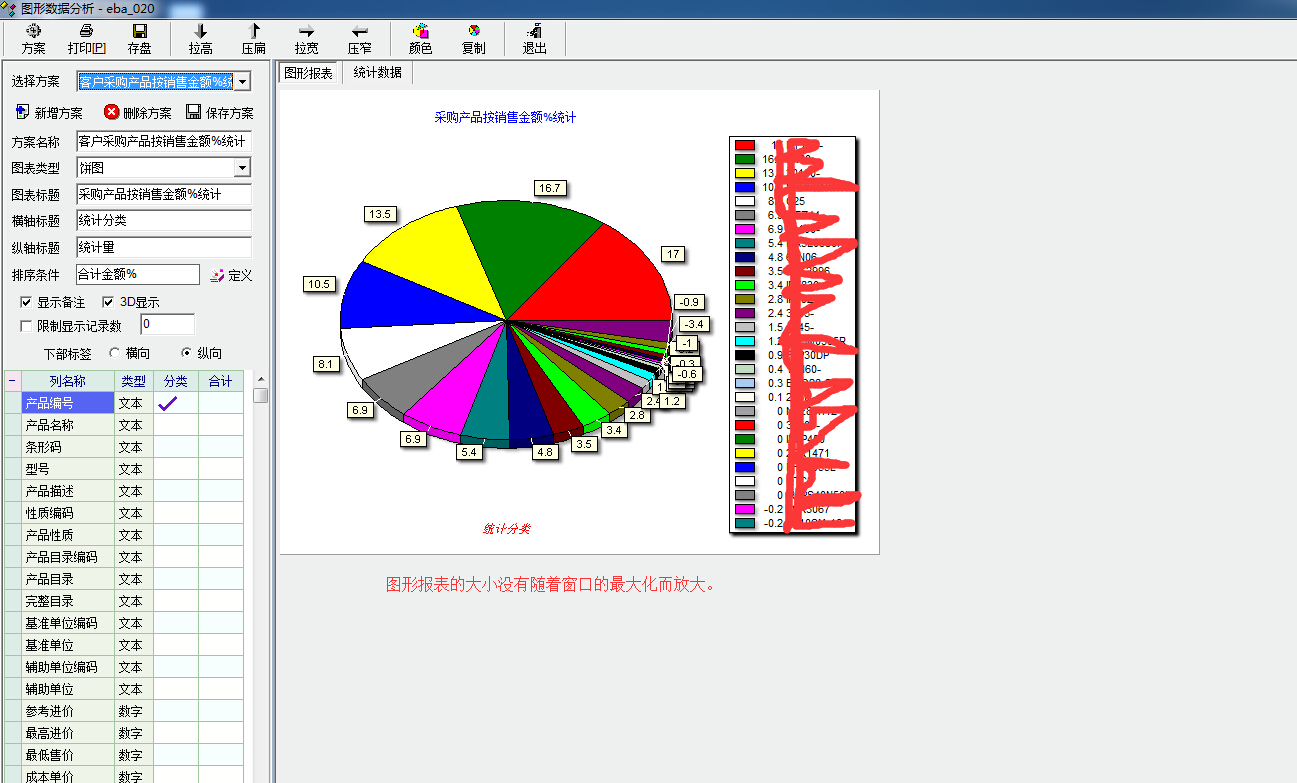Click the 拉高 stretch-taller icon
The width and height of the screenshot is (1297, 783).
pyautogui.click(x=200, y=32)
